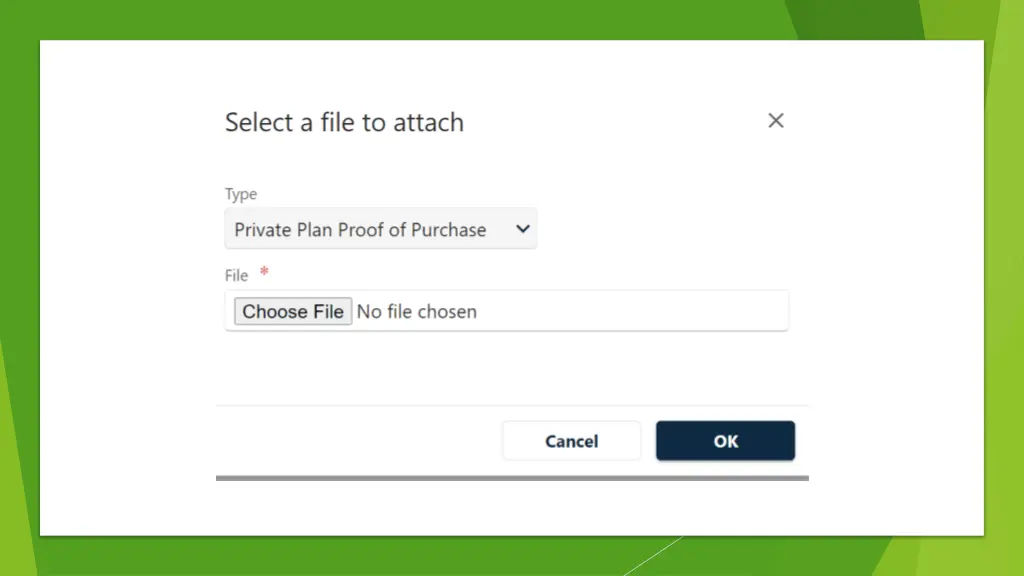
Task: Click blank space below the file input
Action: [500, 365]
